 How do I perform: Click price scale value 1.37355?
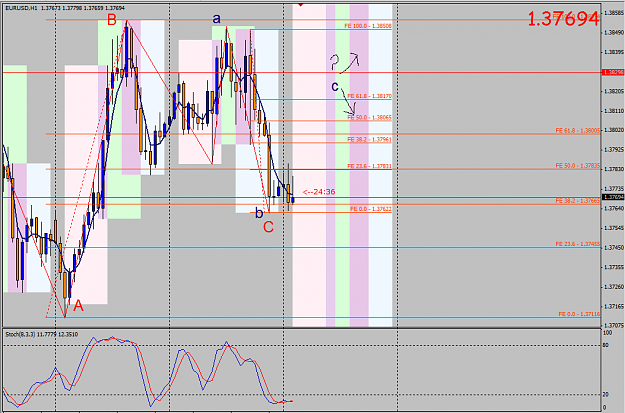(x=613, y=267)
